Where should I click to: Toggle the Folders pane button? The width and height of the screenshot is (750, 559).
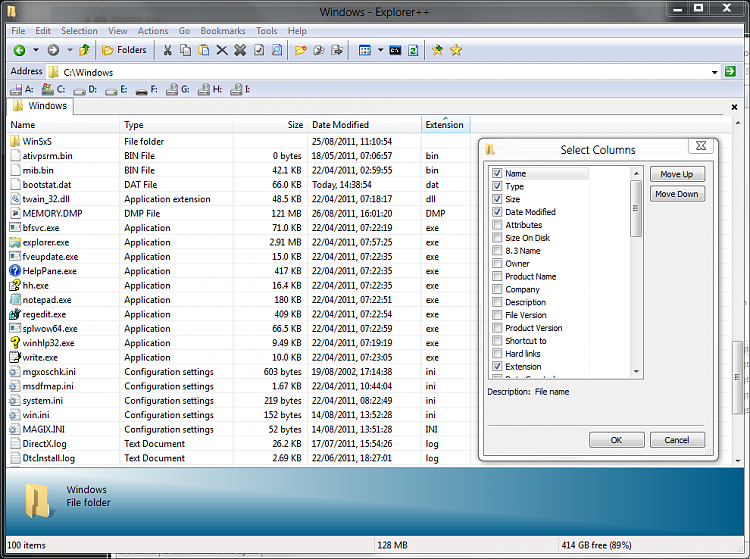tap(124, 50)
